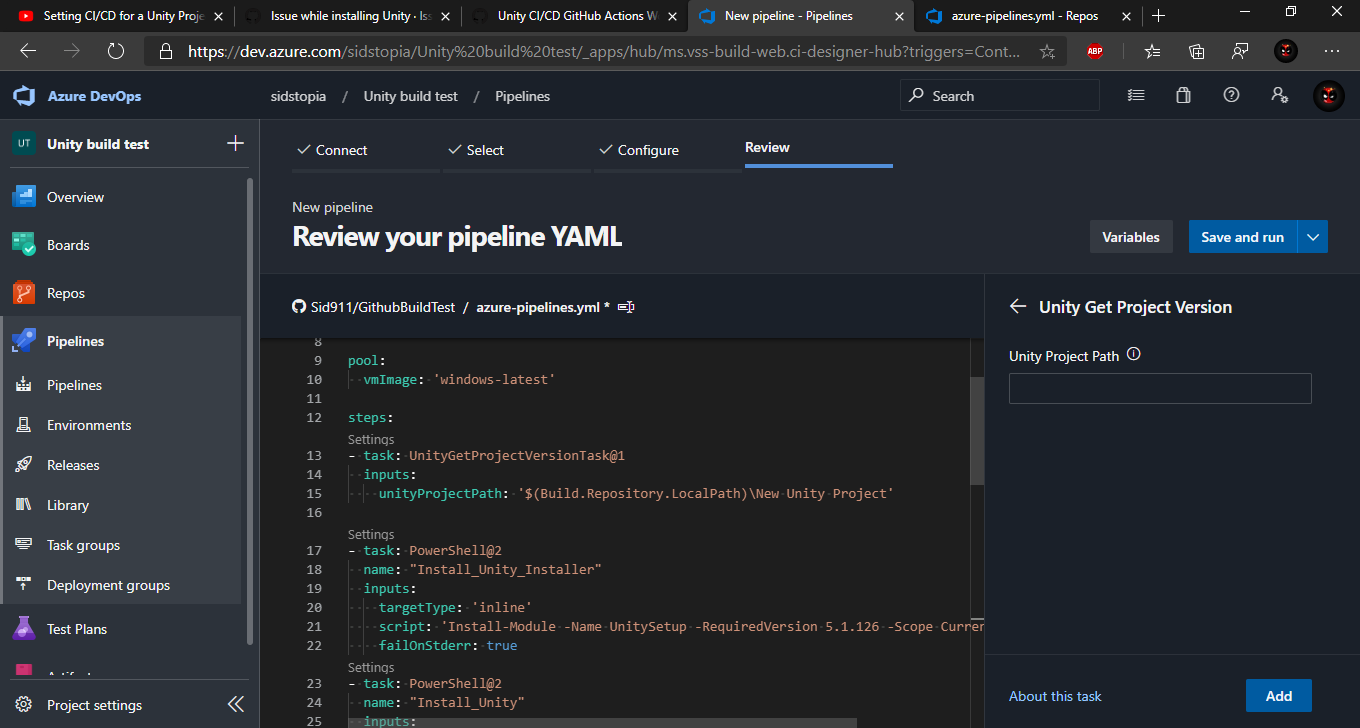Open the user settings icon

[1279, 95]
